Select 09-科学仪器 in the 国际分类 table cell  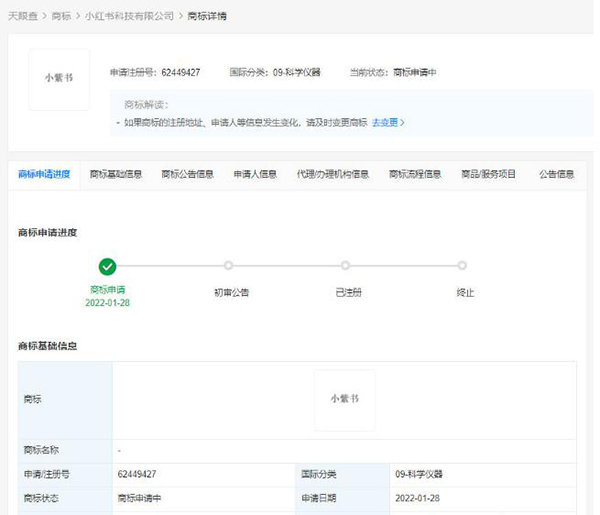(x=419, y=474)
